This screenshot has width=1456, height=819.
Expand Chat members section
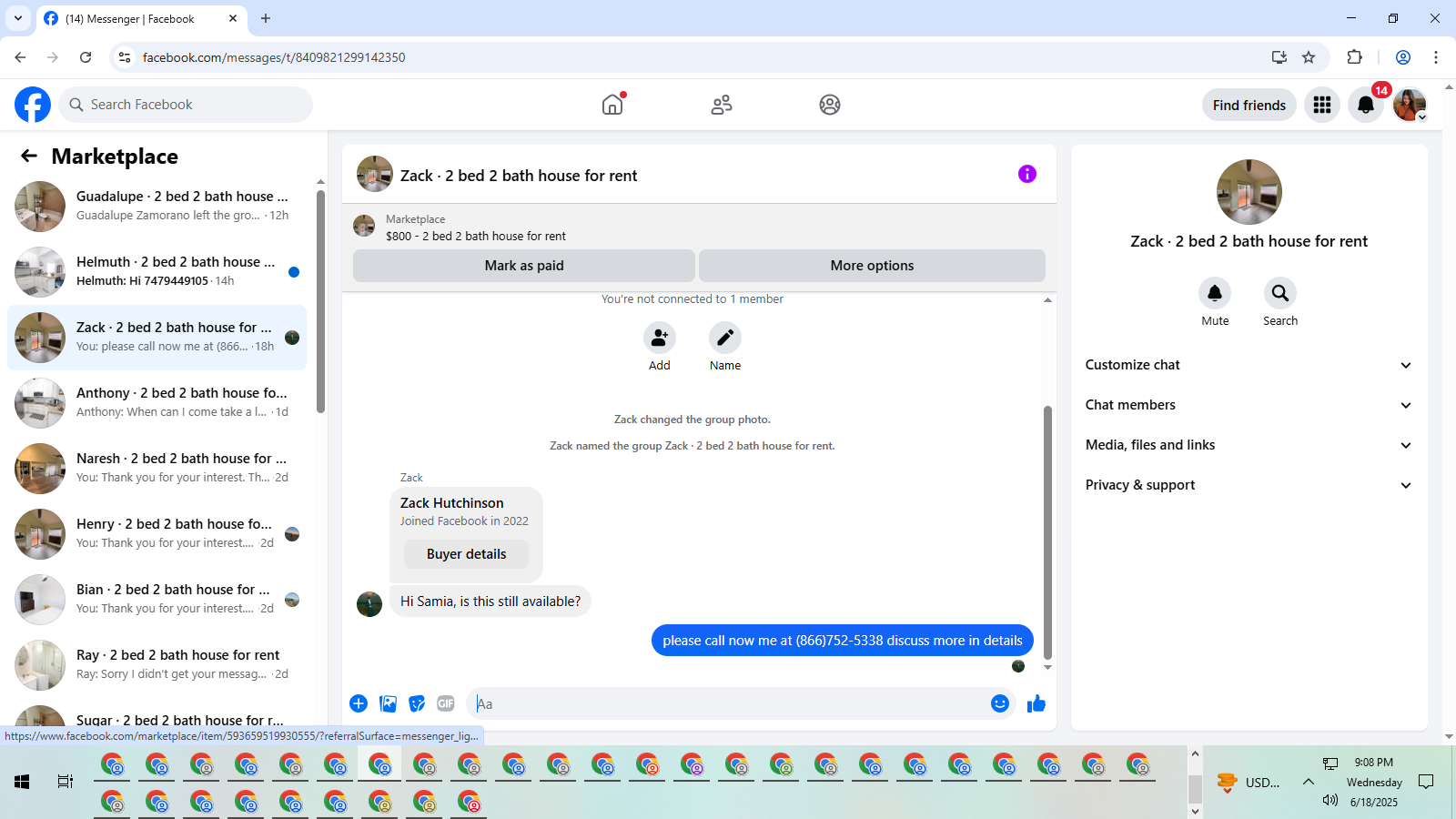[x=1249, y=405]
